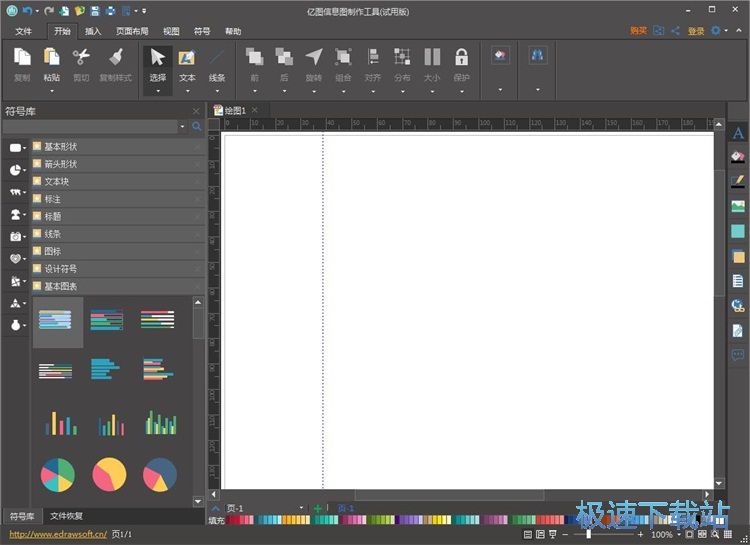Image resolution: width=750 pixels, height=545 pixels.
Task: Open the www.edrawsoft.cn link
Action: coord(58,535)
